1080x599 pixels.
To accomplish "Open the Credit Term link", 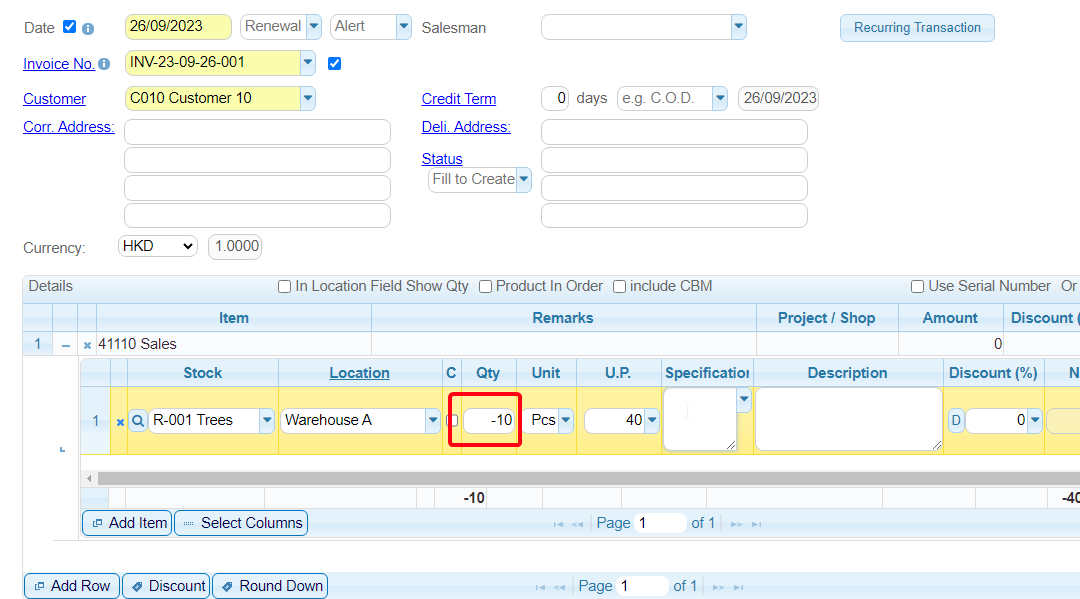I will click(458, 99).
